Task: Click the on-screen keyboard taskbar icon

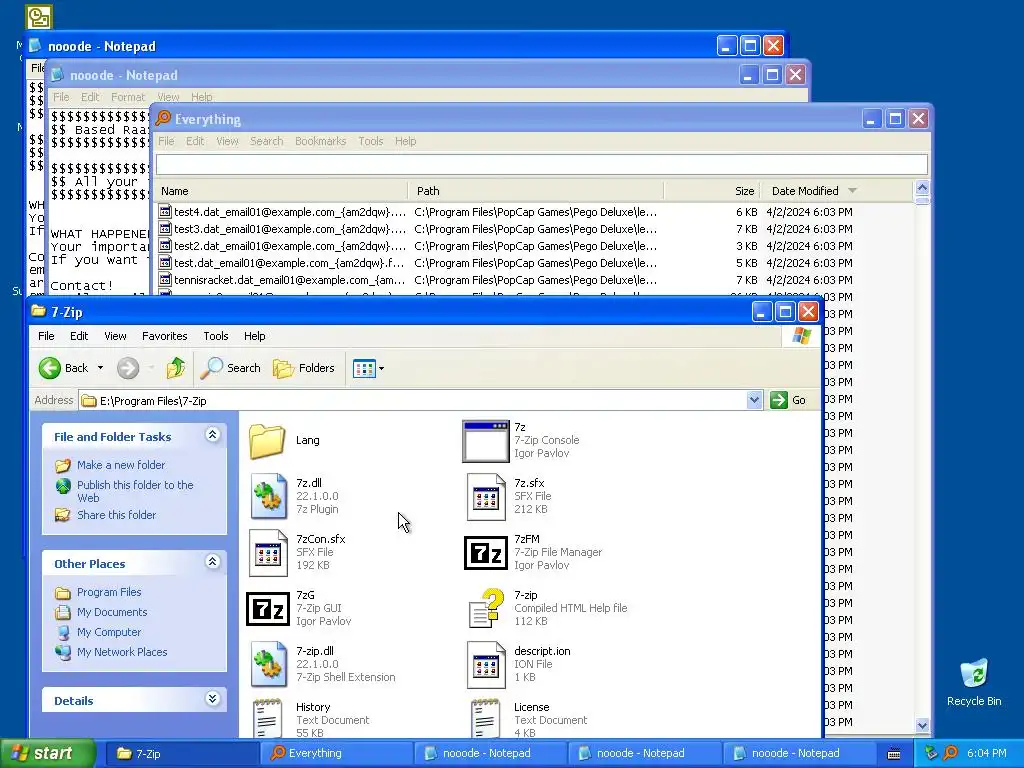Action: pyautogui.click(x=894, y=754)
